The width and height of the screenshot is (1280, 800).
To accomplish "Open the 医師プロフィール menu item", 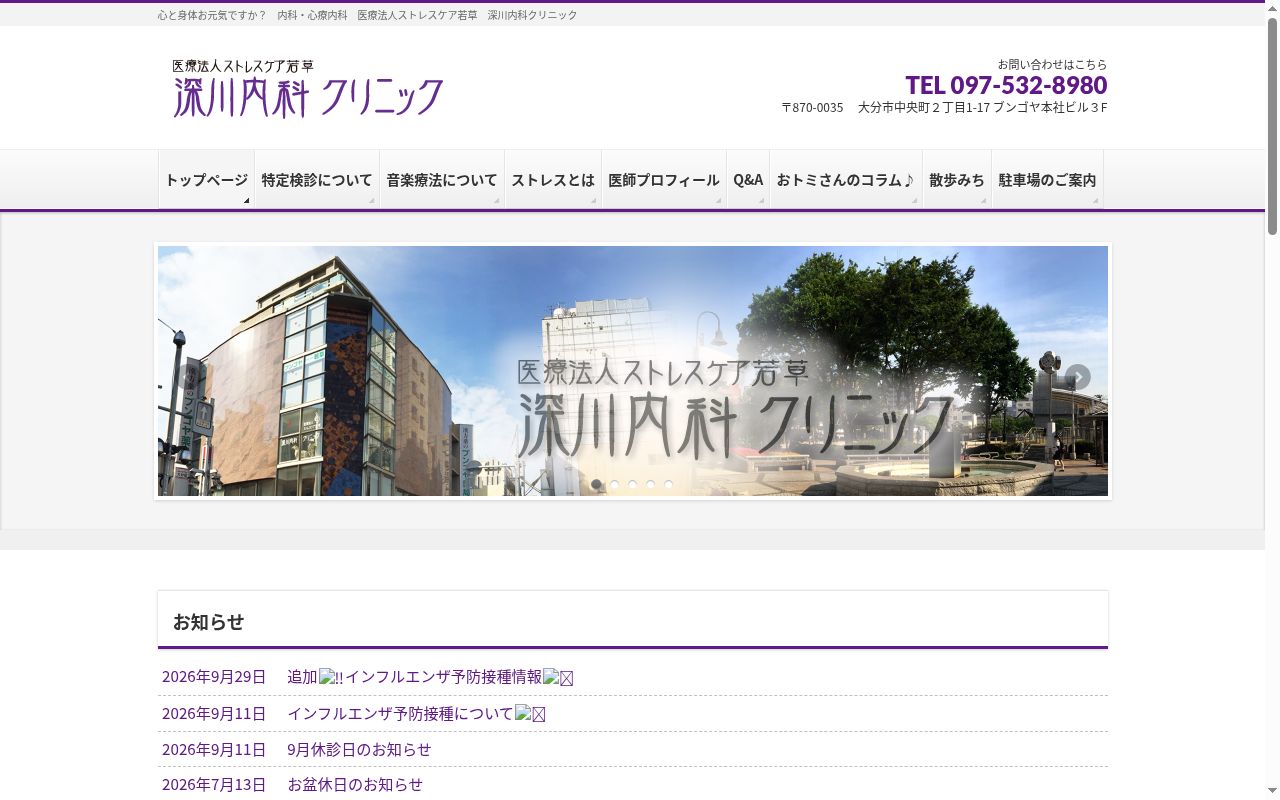I will tap(664, 180).
